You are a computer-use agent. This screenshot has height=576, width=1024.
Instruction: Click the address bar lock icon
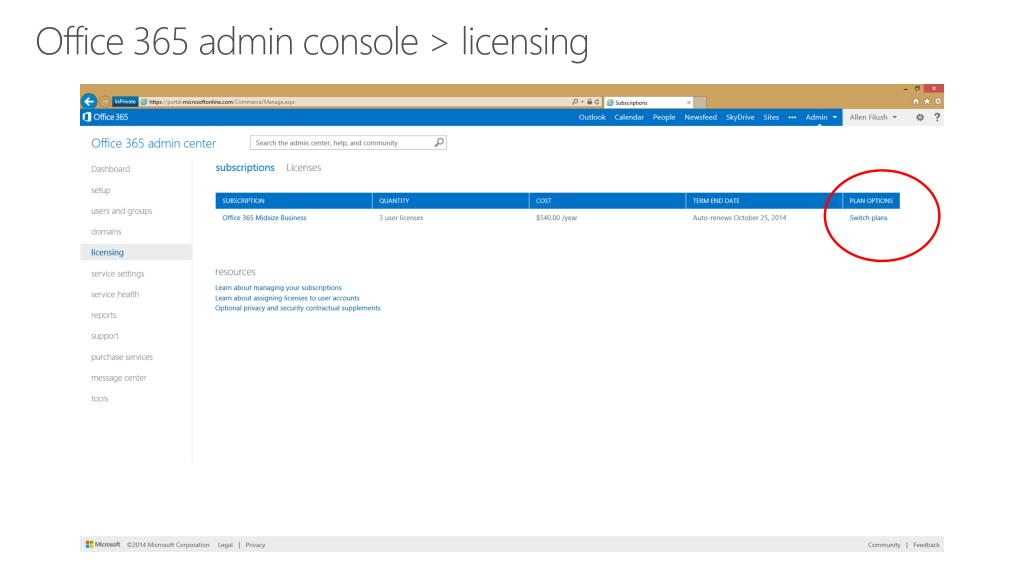click(x=589, y=102)
